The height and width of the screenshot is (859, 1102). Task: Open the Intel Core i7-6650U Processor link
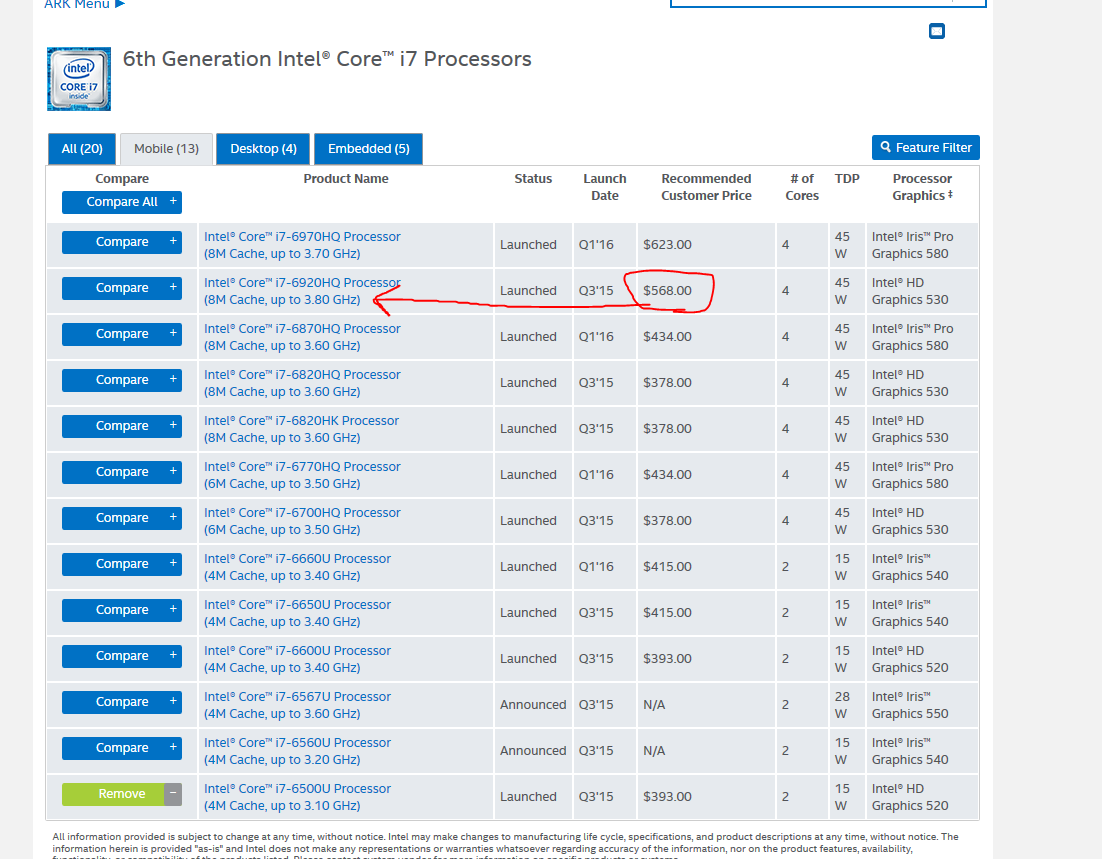297,614
